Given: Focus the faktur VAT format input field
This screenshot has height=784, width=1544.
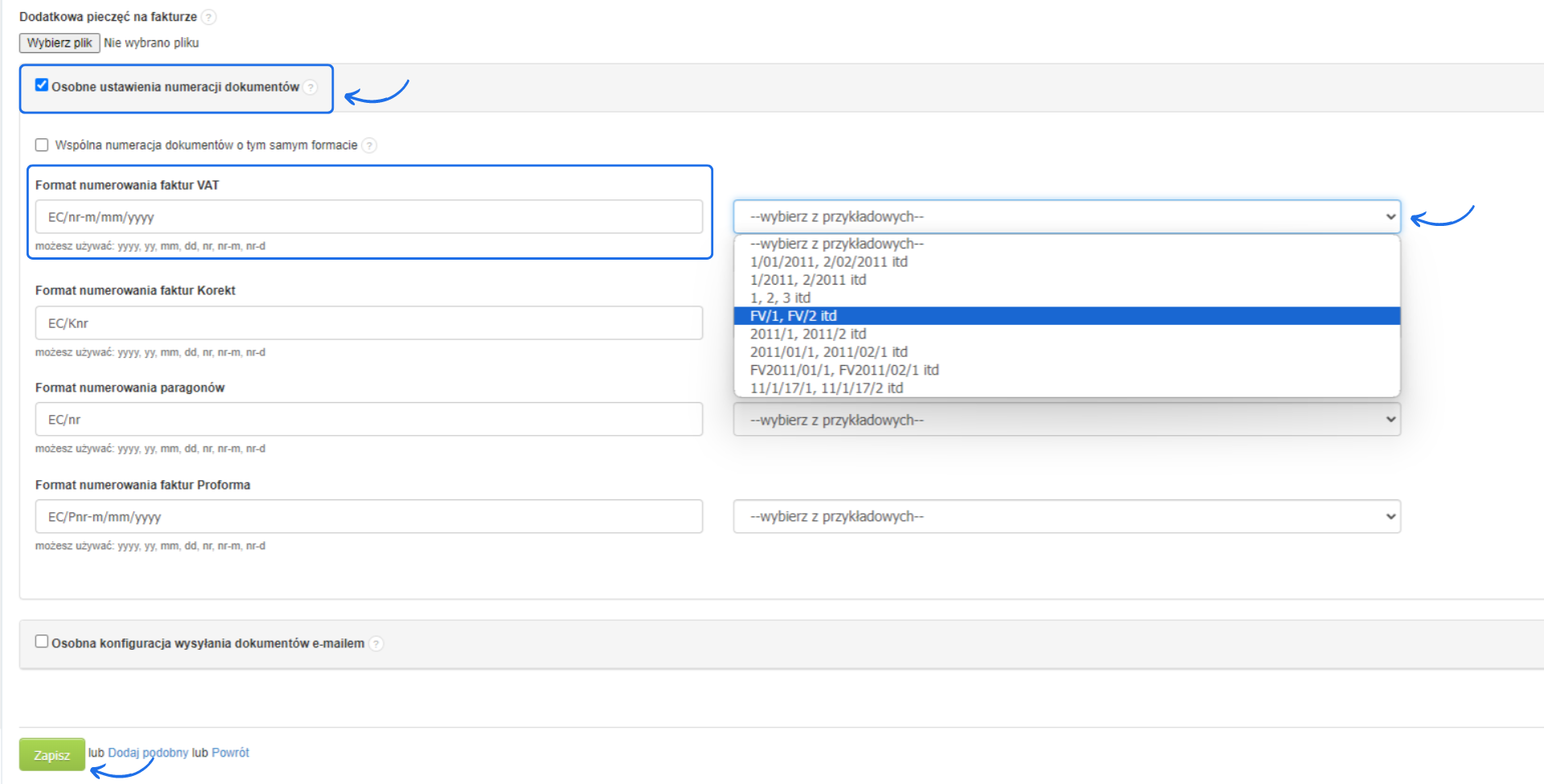Looking at the screenshot, I should 368,217.
